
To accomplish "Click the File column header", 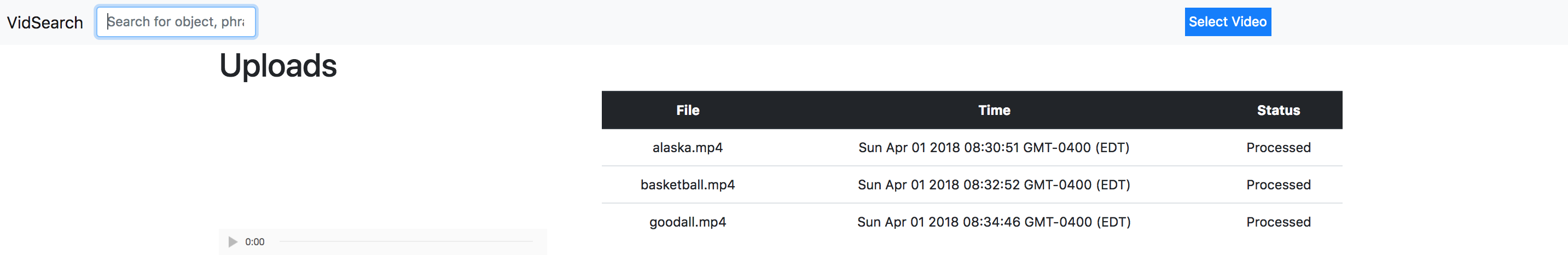I will (687, 110).
